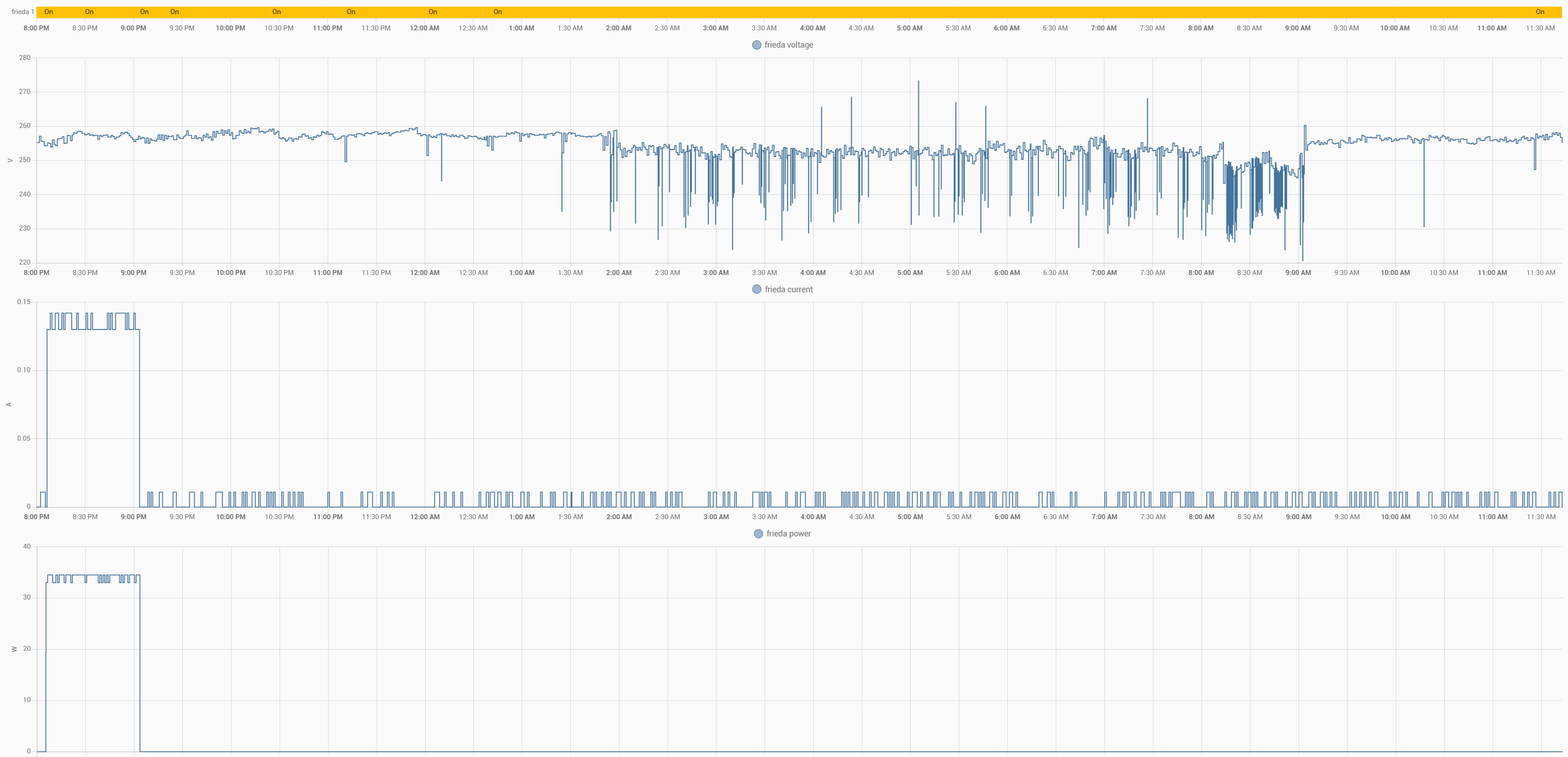Viewport: 1568px width, 757px height.
Task: Click the 280 label on voltage y-axis
Action: (x=25, y=58)
